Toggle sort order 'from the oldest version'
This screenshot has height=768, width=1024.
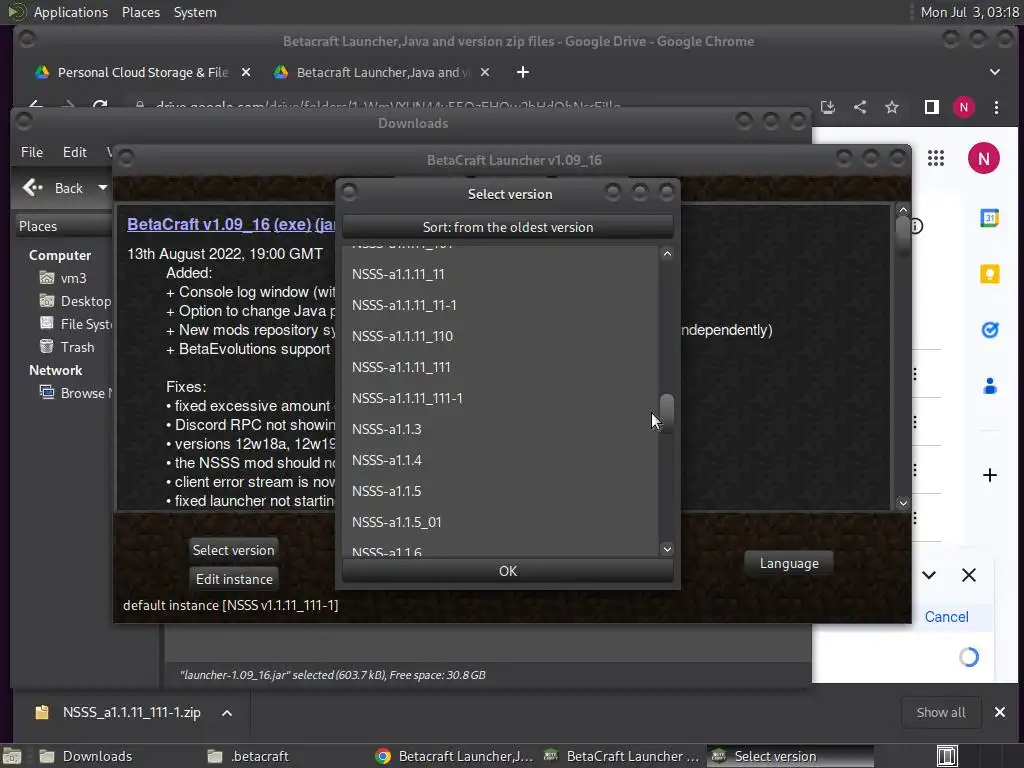[507, 227]
